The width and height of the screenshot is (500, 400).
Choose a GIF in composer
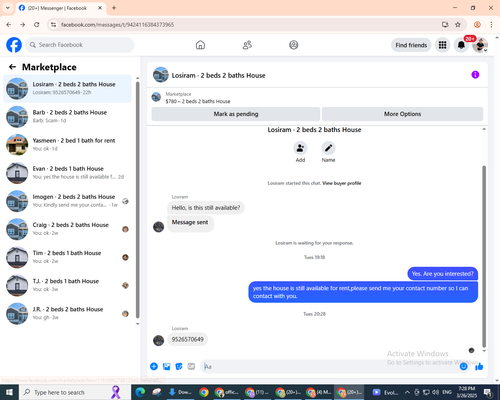191,367
